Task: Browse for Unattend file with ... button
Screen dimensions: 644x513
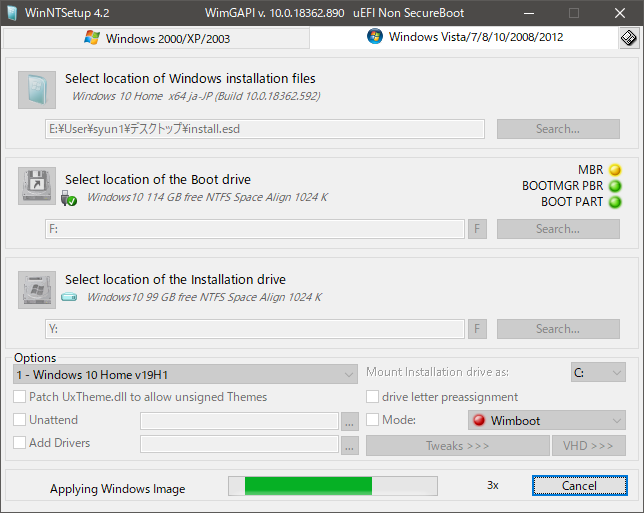Action: click(x=350, y=421)
